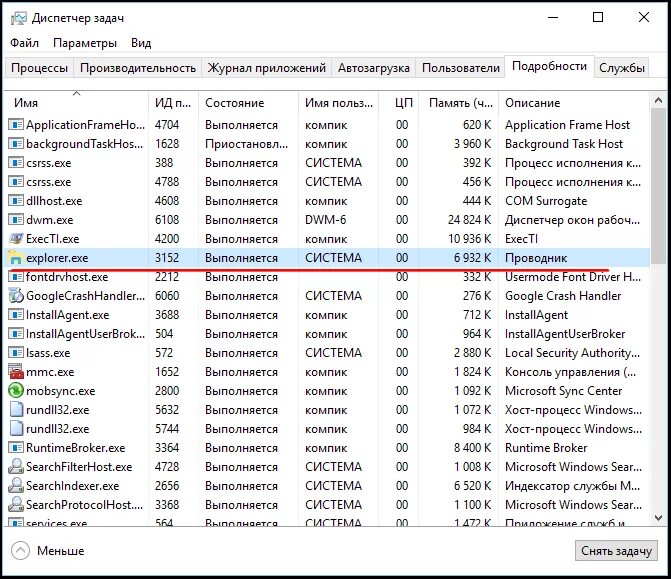This screenshot has height=579, width=671.
Task: Sort by the ЦП column header
Action: point(399,103)
